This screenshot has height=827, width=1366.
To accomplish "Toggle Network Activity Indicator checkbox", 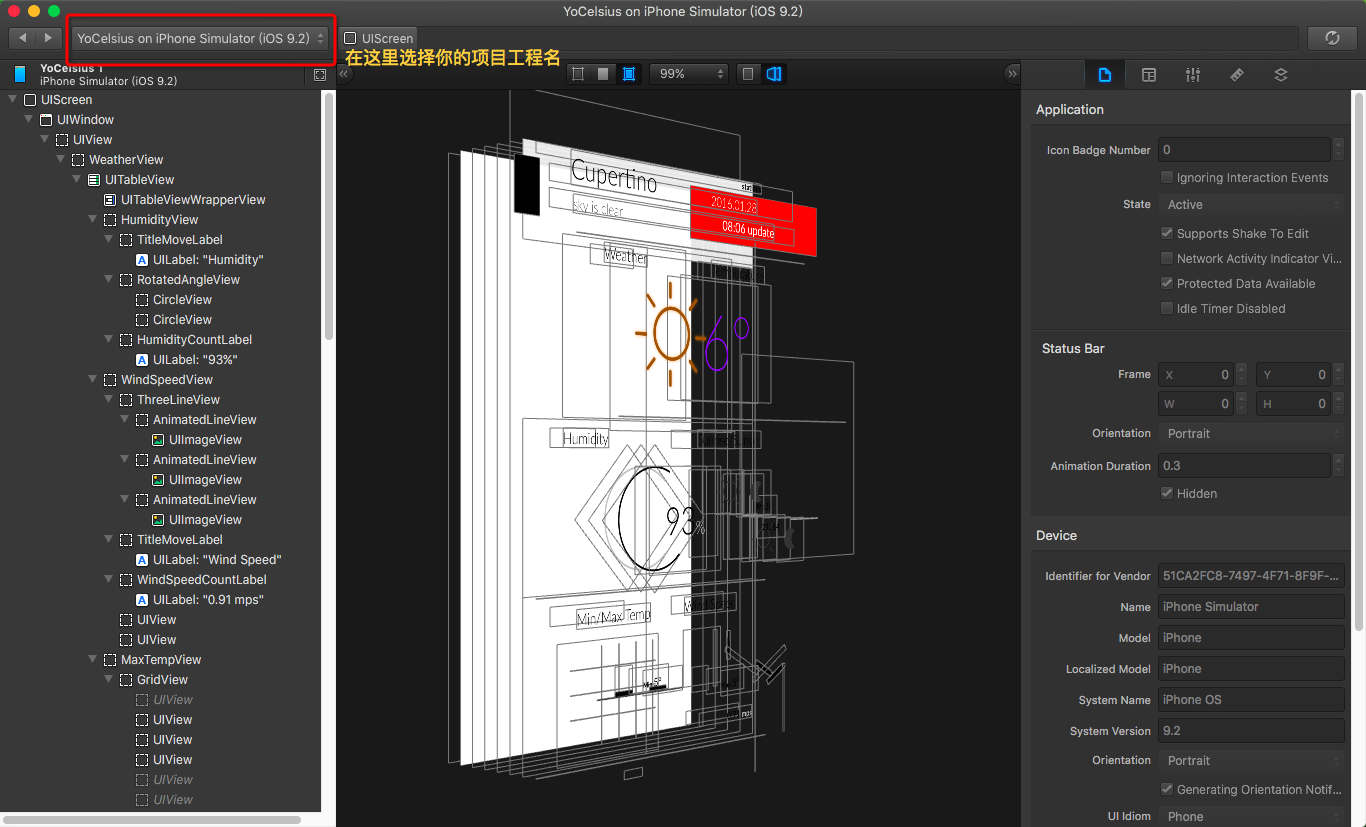I will click(1166, 259).
